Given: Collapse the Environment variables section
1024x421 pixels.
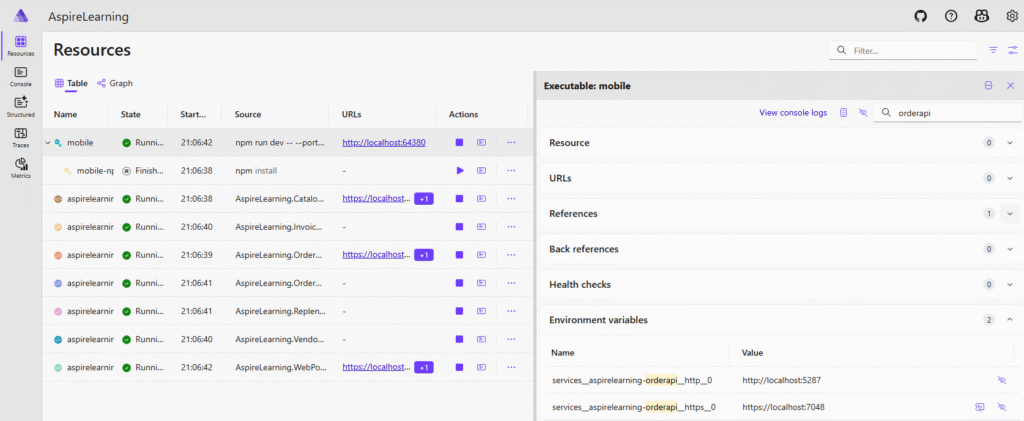Looking at the screenshot, I should [1010, 320].
